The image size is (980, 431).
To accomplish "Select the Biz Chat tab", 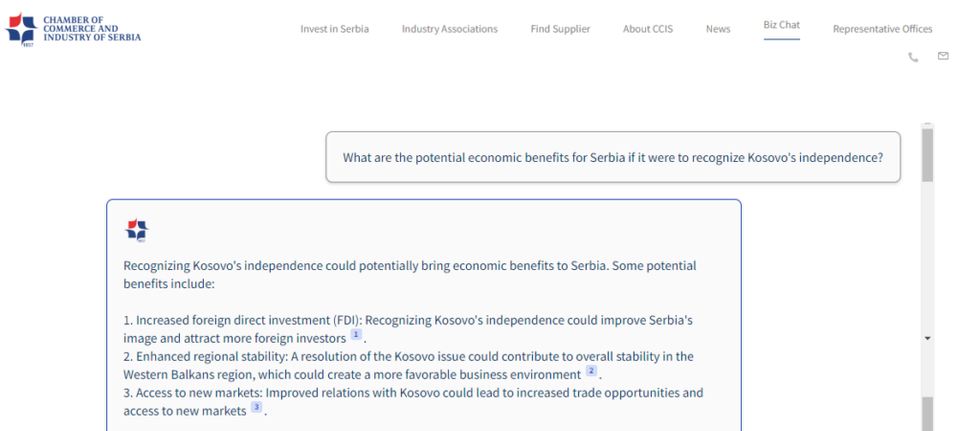I will [781, 25].
